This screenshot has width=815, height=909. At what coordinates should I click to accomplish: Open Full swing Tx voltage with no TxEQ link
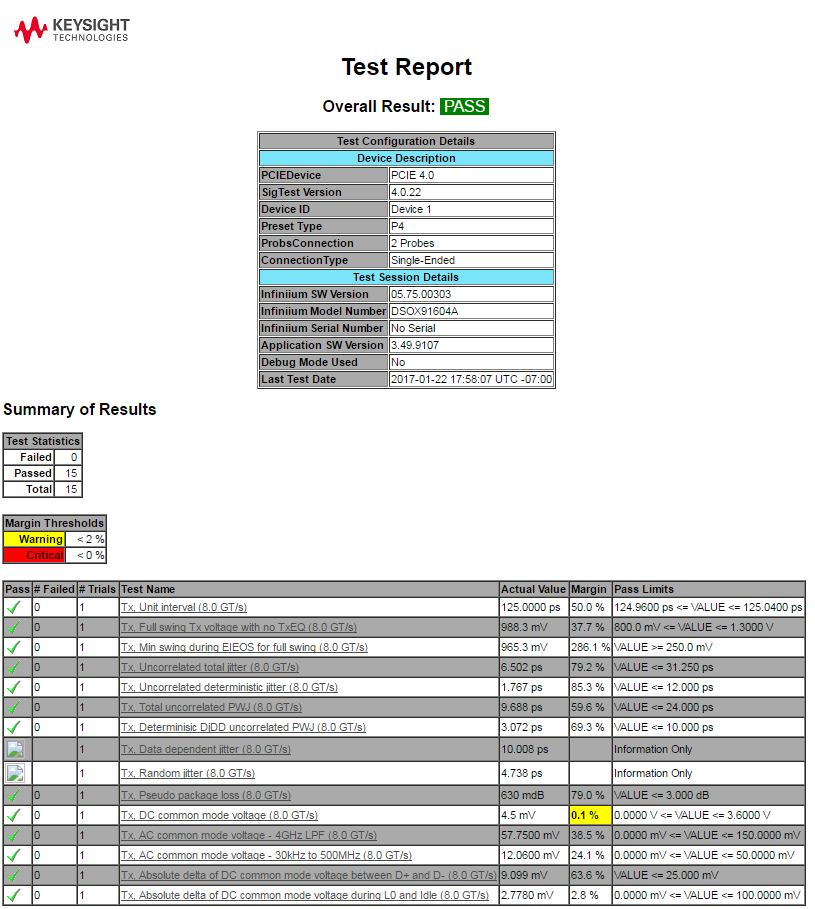[238, 627]
